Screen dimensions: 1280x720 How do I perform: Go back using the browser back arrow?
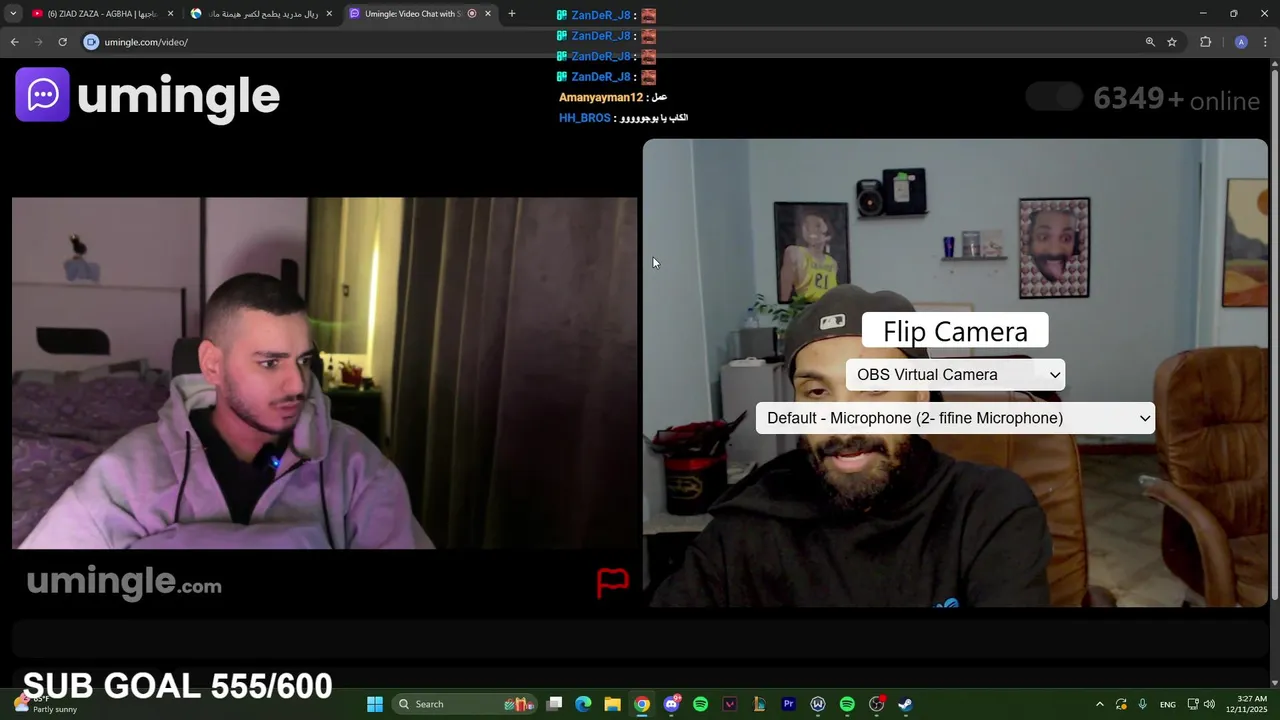(14, 42)
